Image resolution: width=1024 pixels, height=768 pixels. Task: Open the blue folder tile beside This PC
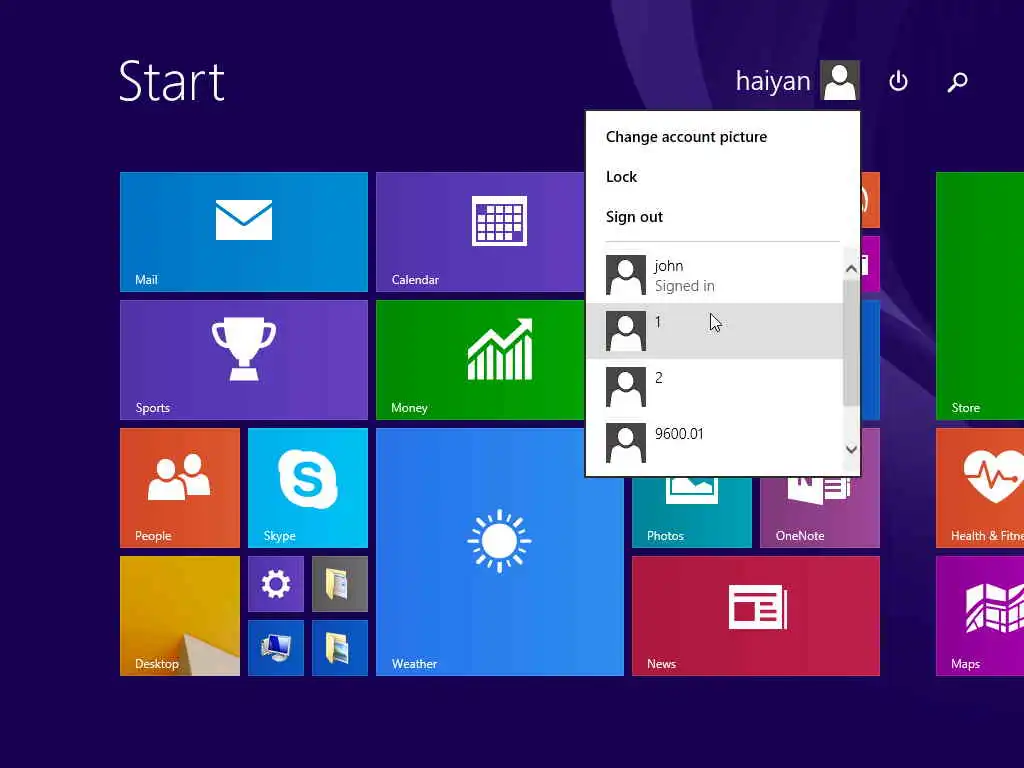tap(340, 648)
